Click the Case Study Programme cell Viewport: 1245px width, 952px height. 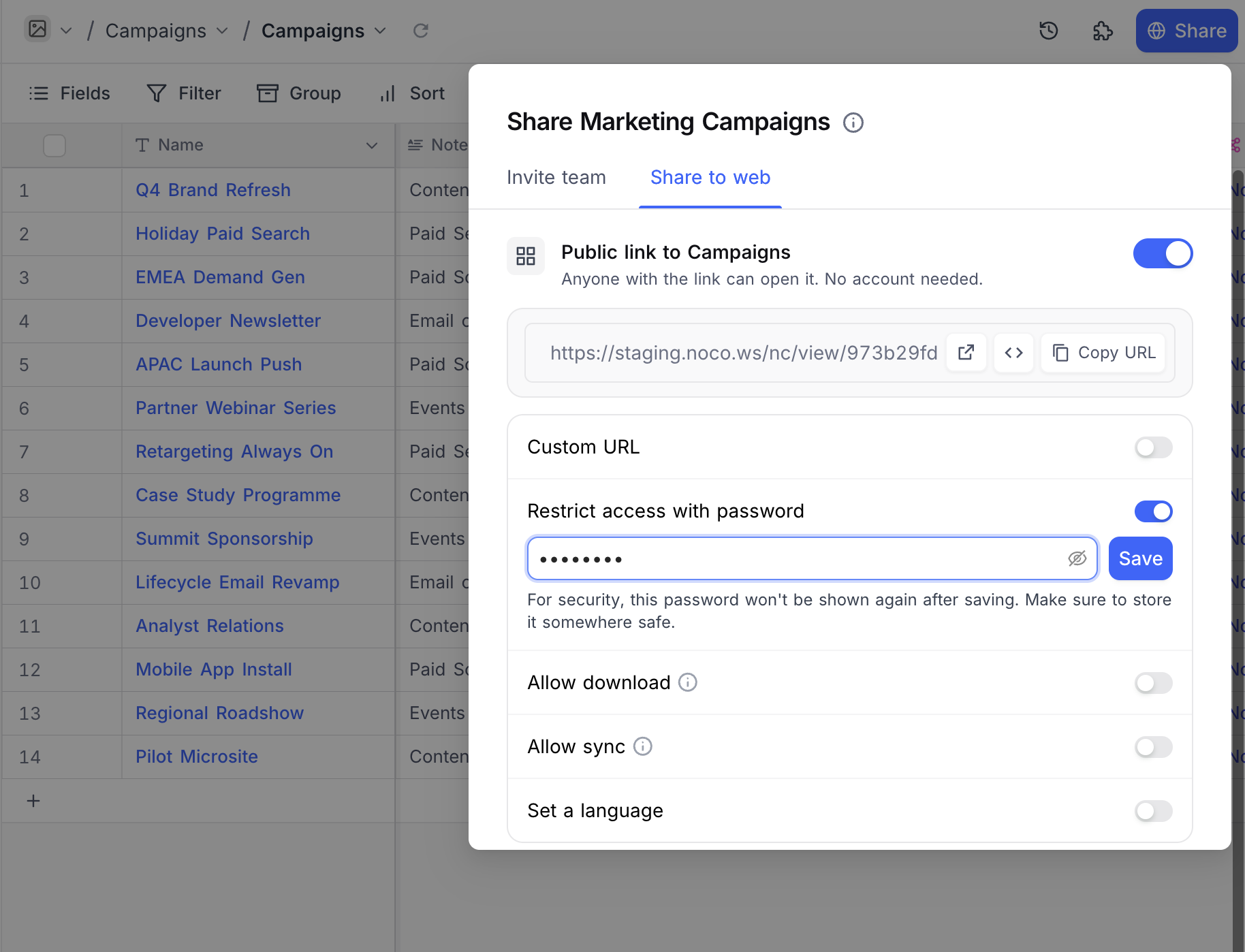pyautogui.click(x=259, y=495)
